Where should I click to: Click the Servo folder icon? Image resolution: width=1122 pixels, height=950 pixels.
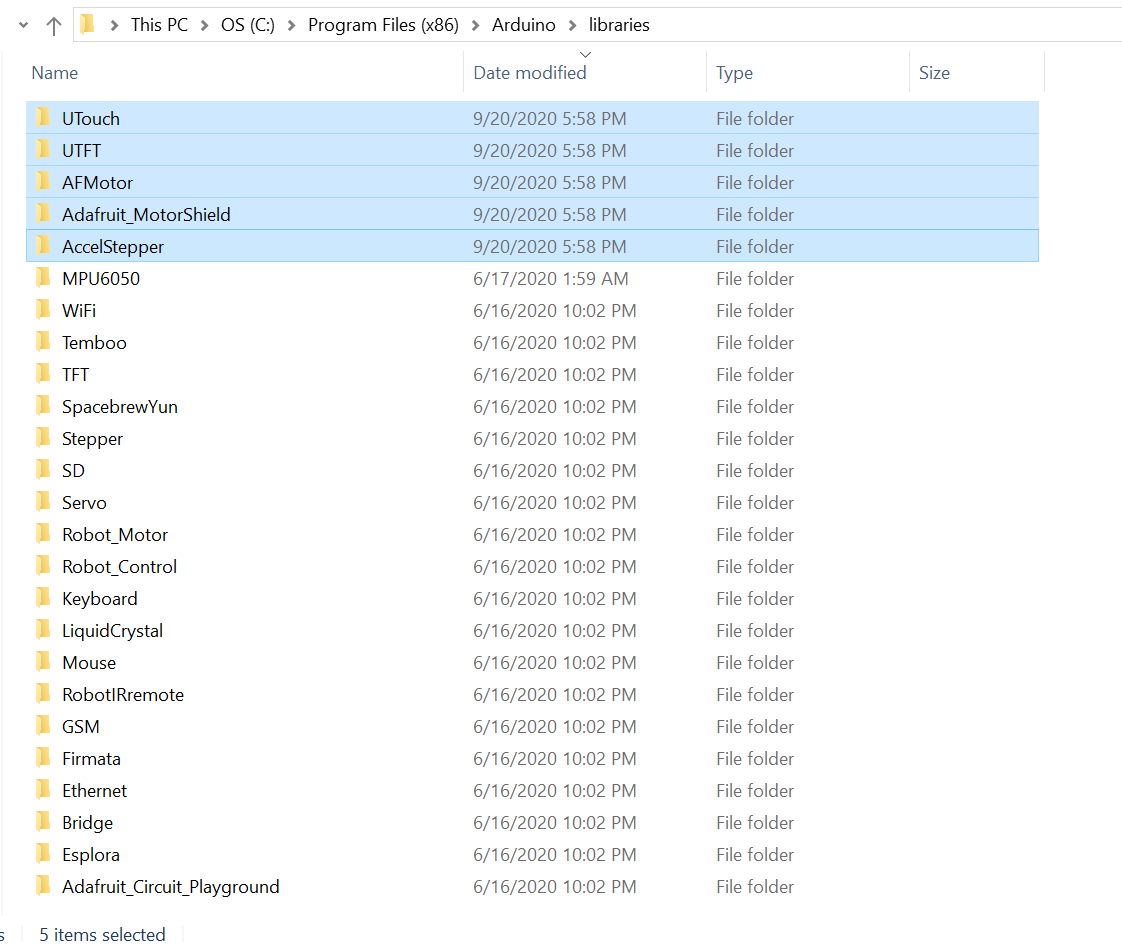click(44, 501)
